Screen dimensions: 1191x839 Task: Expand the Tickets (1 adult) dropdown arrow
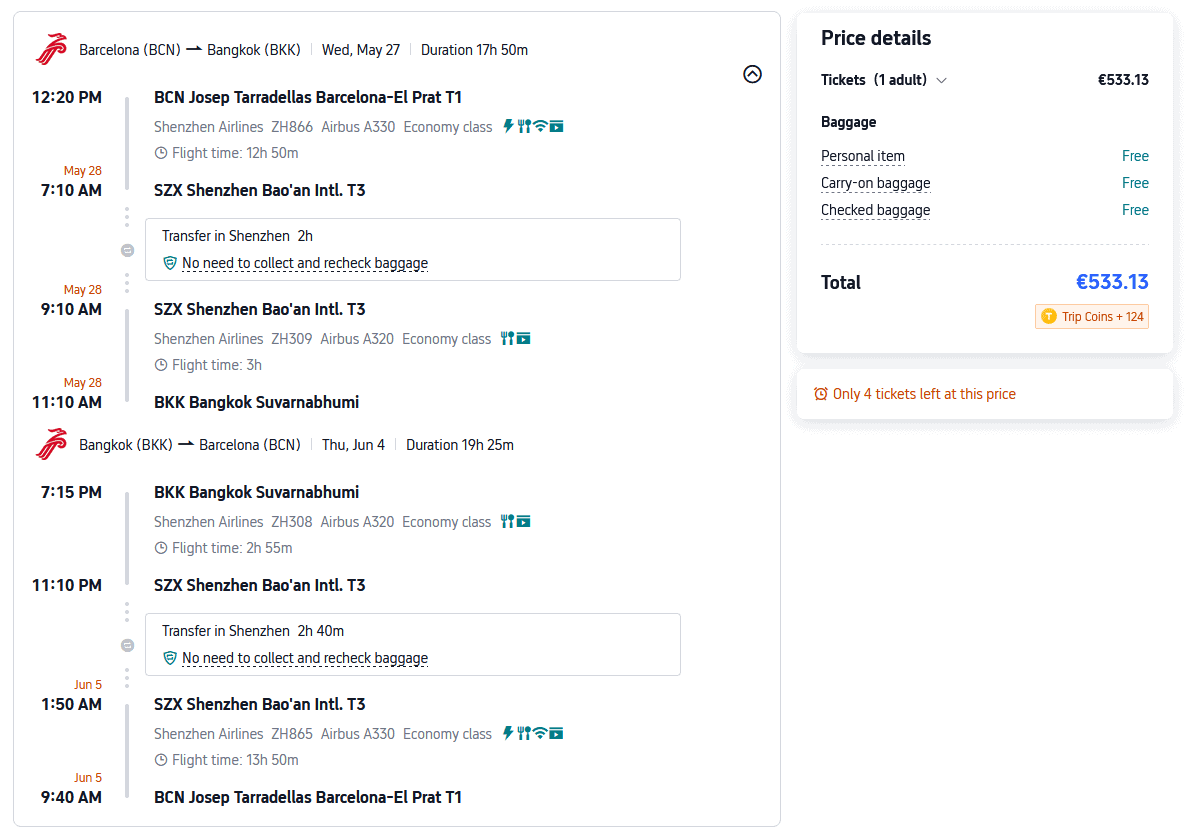941,80
